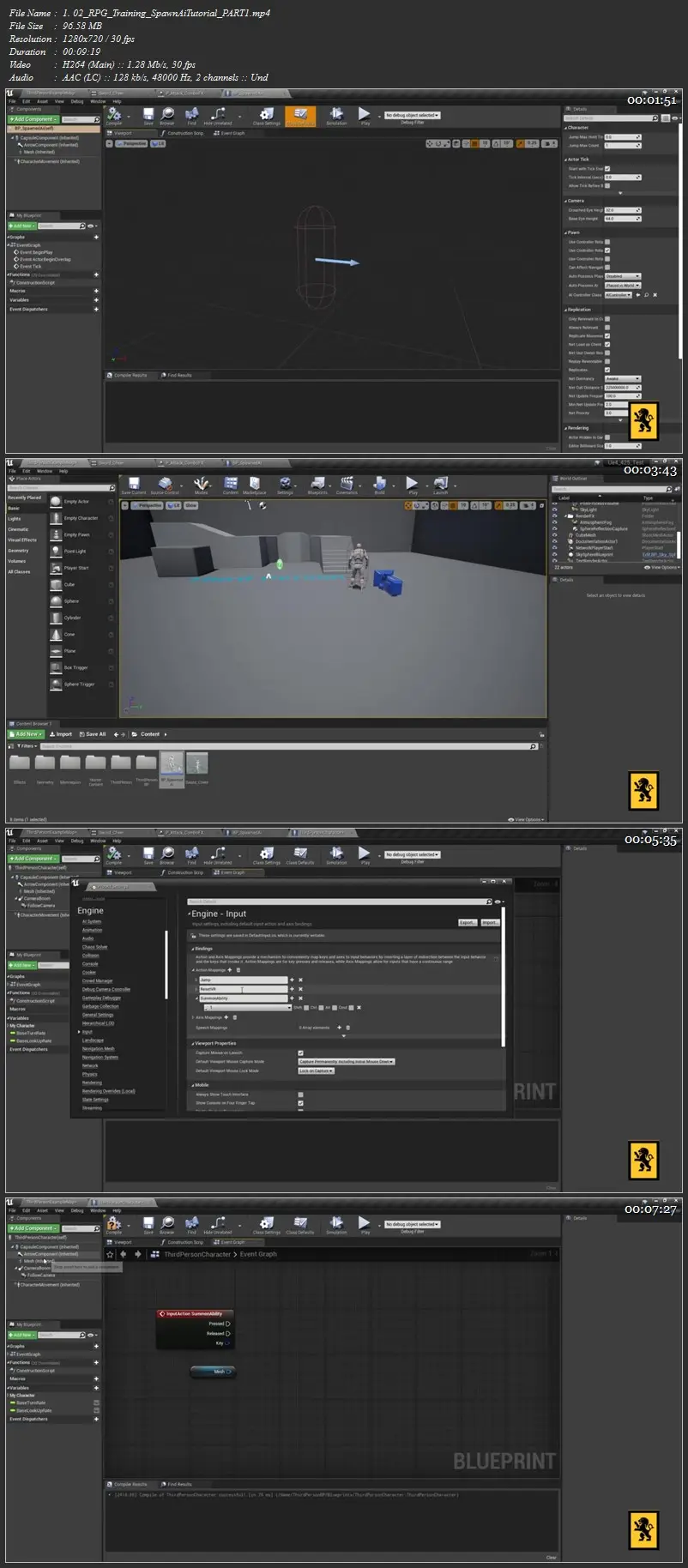Screen dimensions: 688x1568
Task: Switch to Construction Script tab in the 00:01:51 frame
Action: [184, 133]
